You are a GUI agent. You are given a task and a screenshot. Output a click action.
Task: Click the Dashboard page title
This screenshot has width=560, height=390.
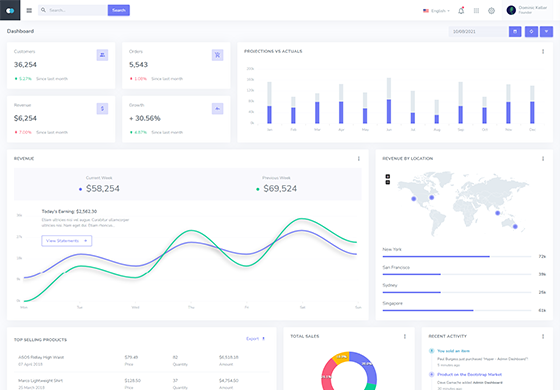click(20, 31)
